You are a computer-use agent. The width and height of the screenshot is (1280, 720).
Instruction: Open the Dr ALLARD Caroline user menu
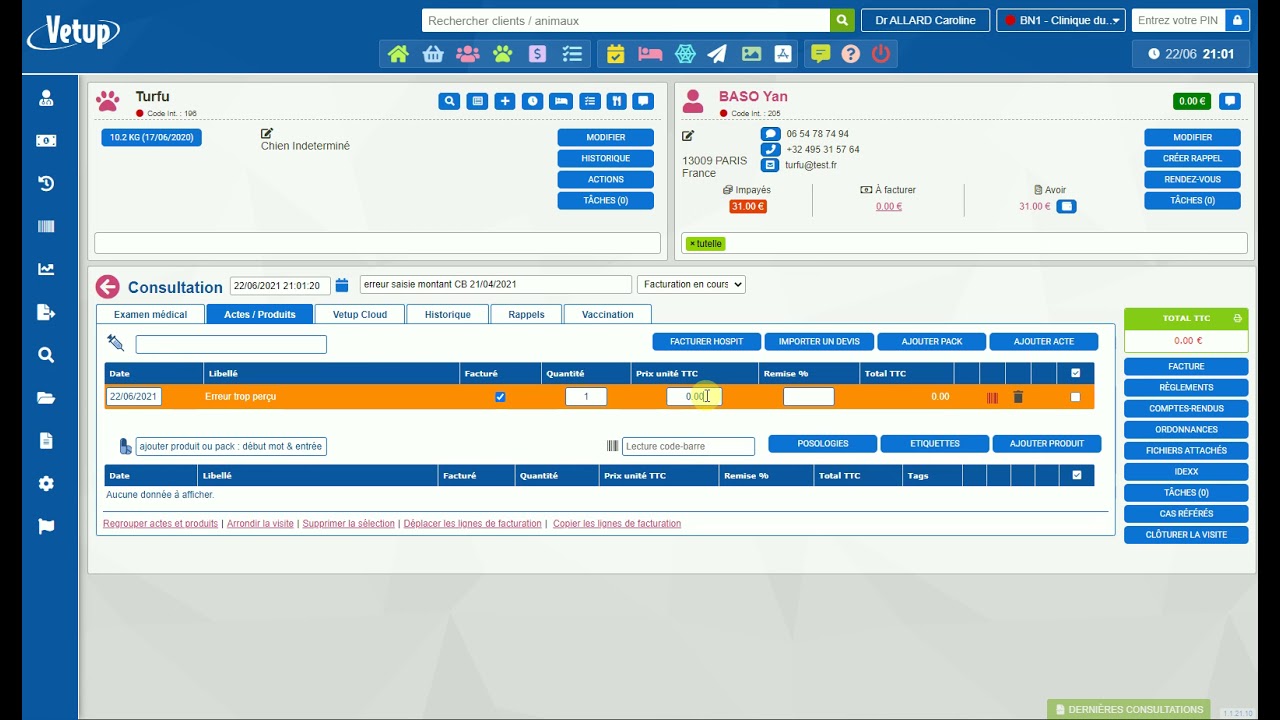925,20
